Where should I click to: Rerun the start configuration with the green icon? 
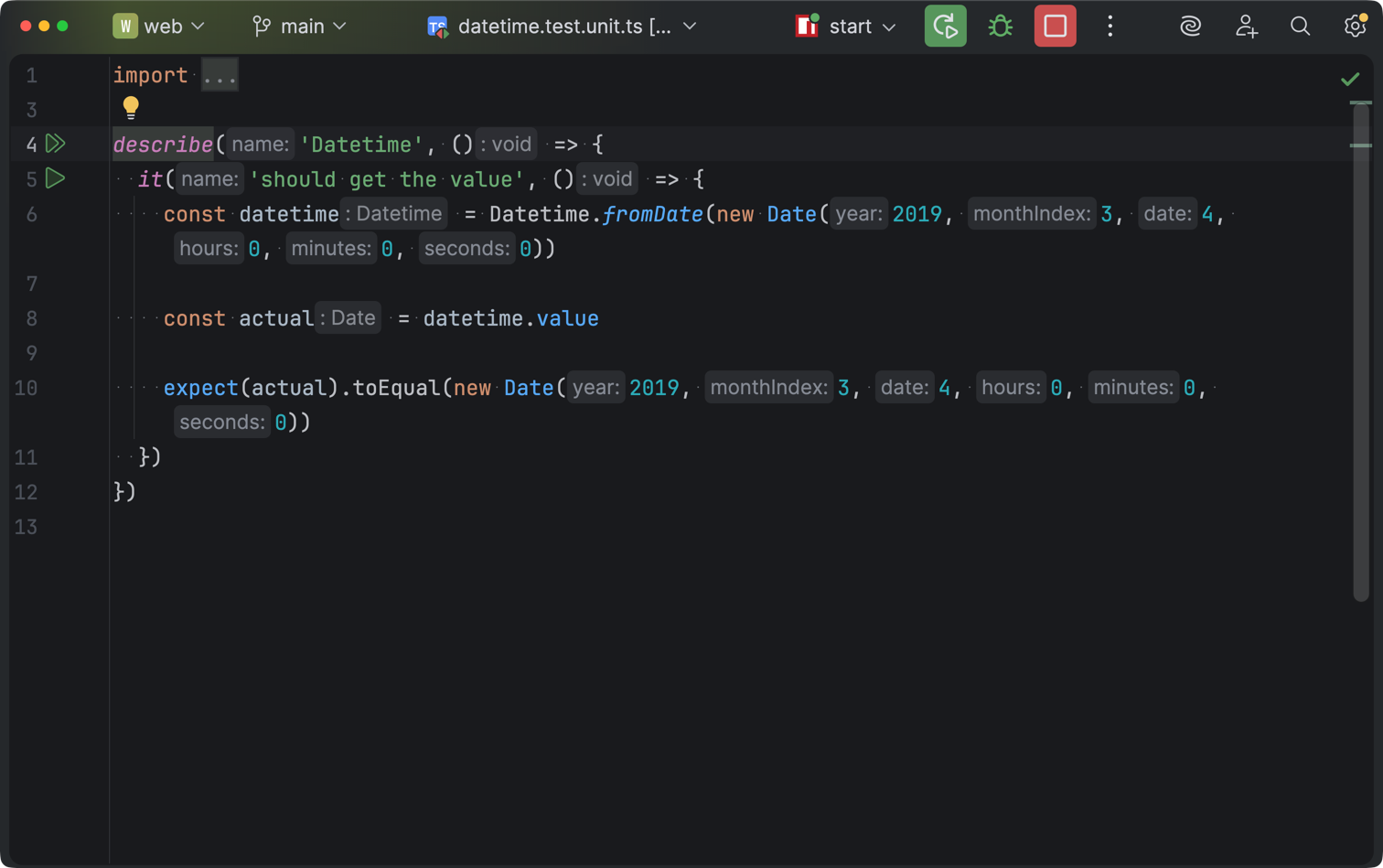945,27
